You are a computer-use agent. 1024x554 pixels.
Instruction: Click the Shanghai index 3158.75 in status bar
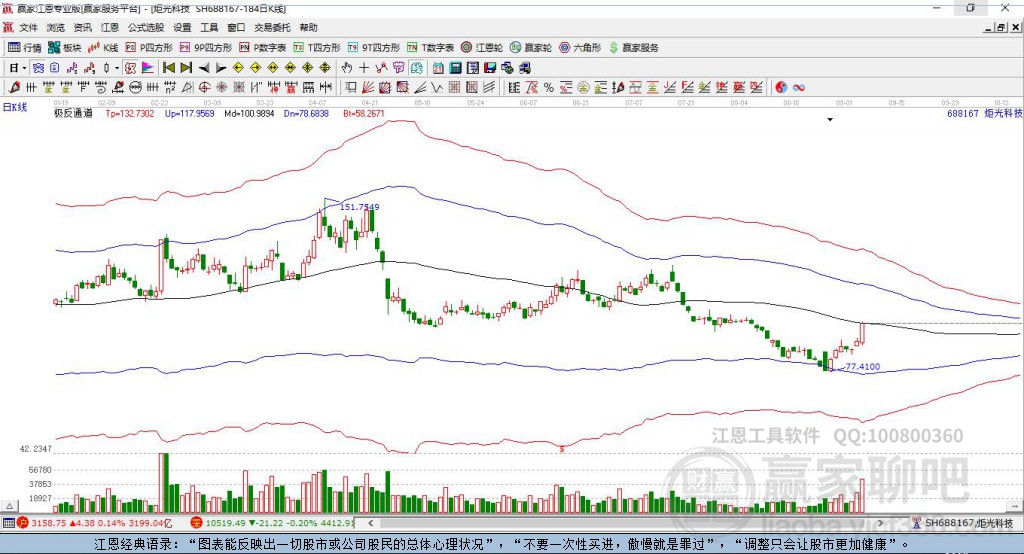pyautogui.click(x=48, y=523)
